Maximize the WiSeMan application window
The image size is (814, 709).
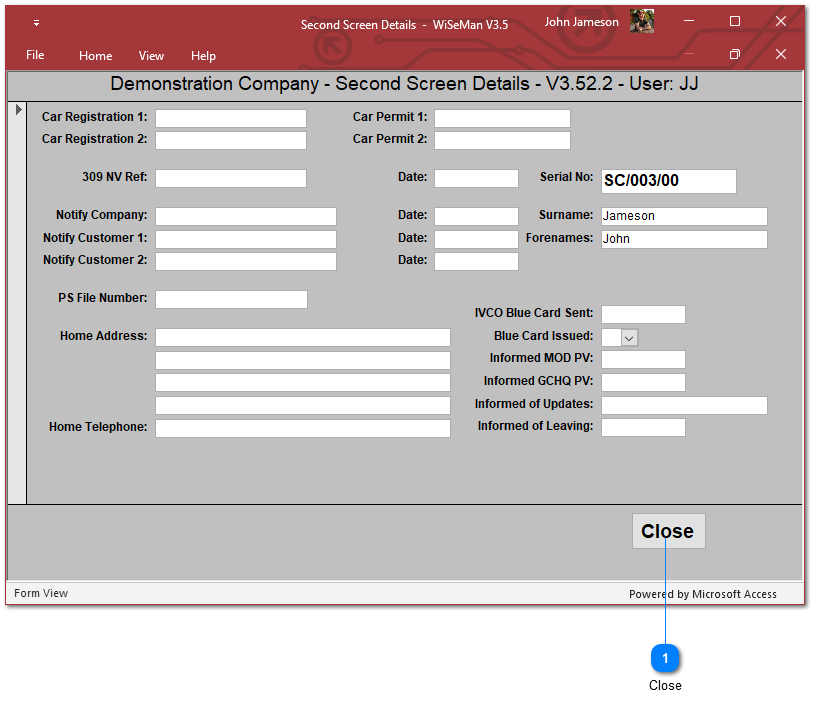click(735, 21)
